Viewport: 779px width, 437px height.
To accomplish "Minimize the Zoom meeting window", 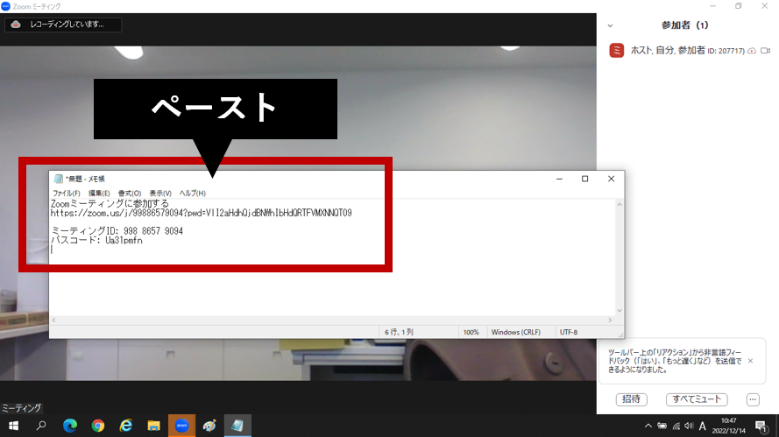I will pos(713,6).
